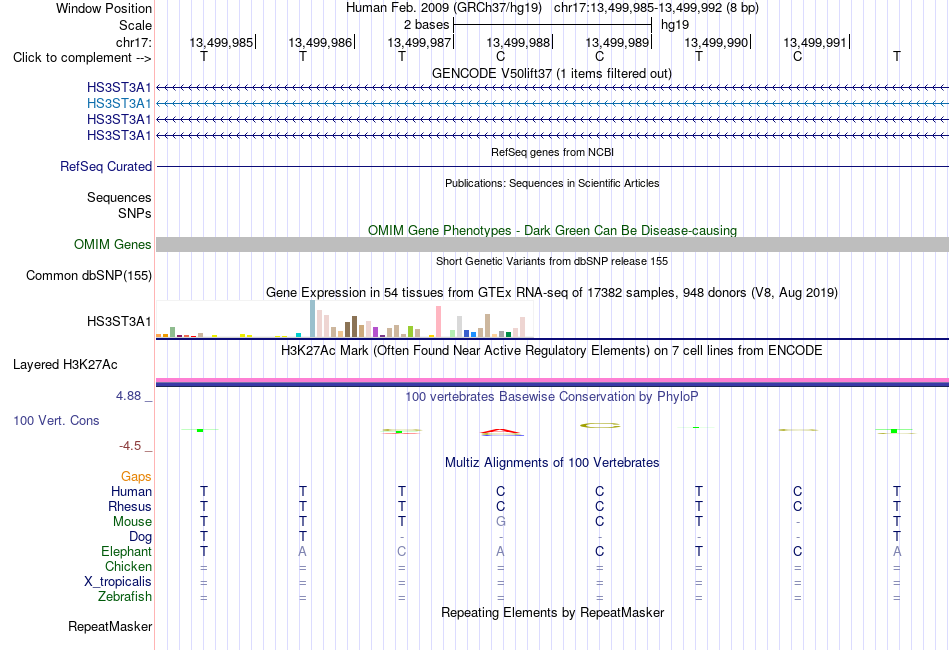Click the '2 bases' scale bar
The height and width of the screenshot is (650, 950).
click(552, 25)
